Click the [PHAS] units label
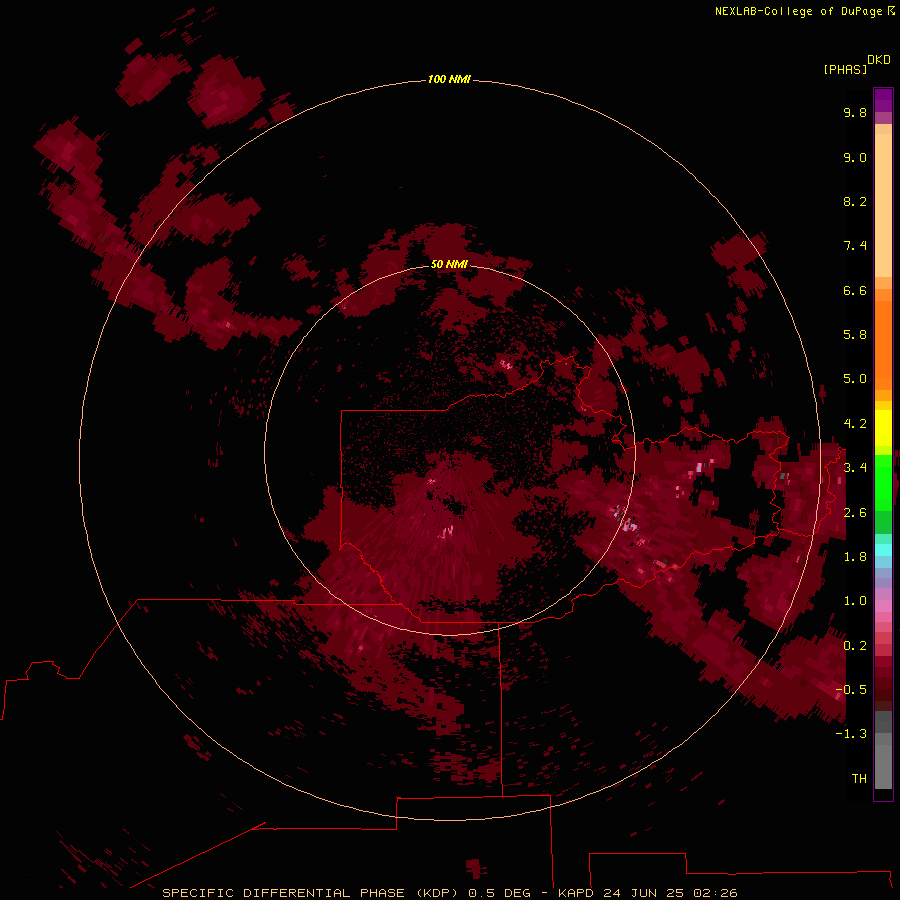 (x=845, y=69)
